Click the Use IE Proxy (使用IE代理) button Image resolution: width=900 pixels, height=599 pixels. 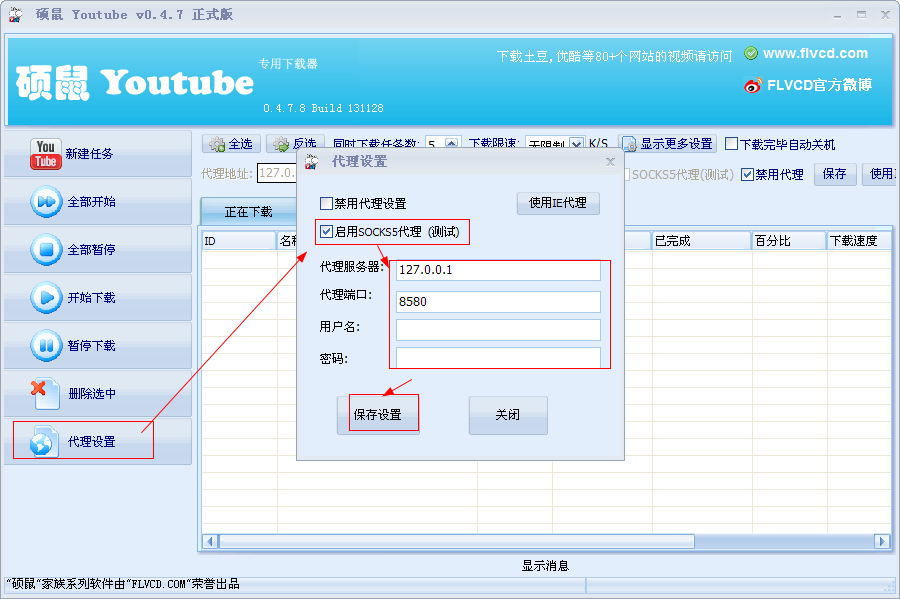[x=557, y=203]
